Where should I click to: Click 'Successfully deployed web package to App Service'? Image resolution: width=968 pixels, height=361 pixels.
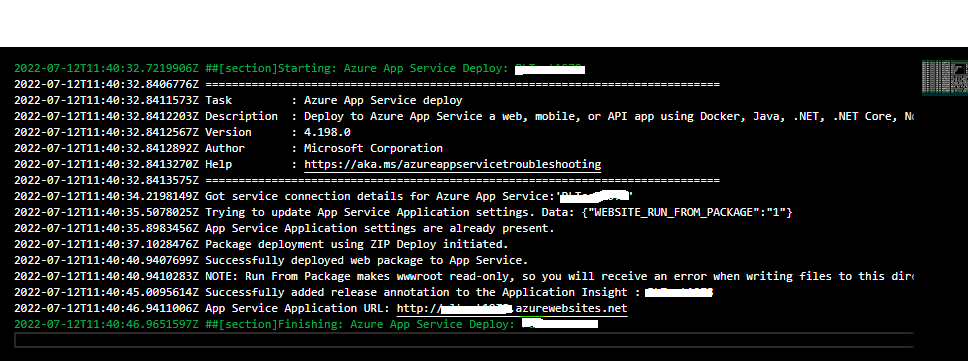[x=271, y=260]
